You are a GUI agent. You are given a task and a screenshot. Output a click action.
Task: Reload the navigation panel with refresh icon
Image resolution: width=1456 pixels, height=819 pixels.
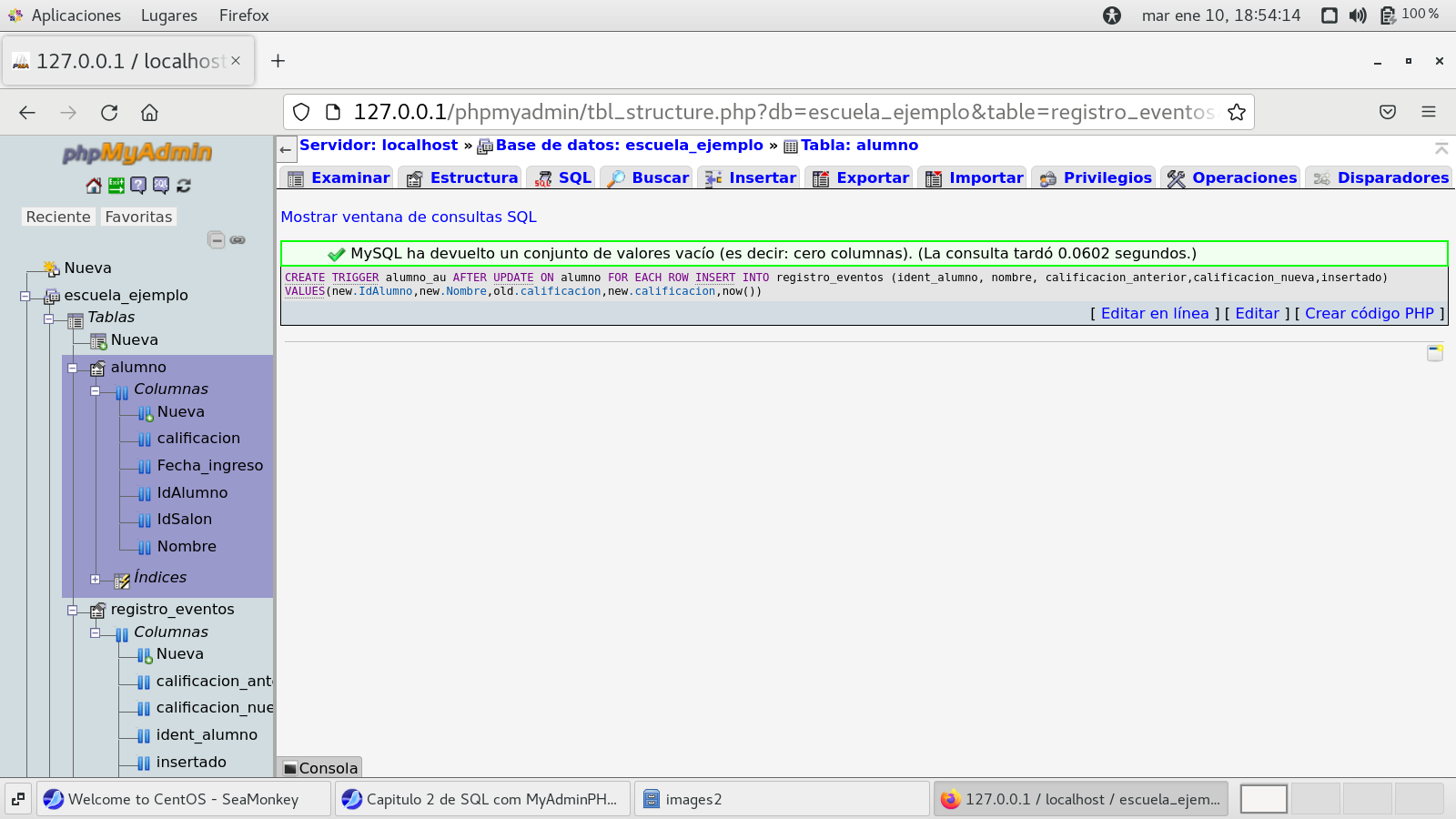click(184, 186)
